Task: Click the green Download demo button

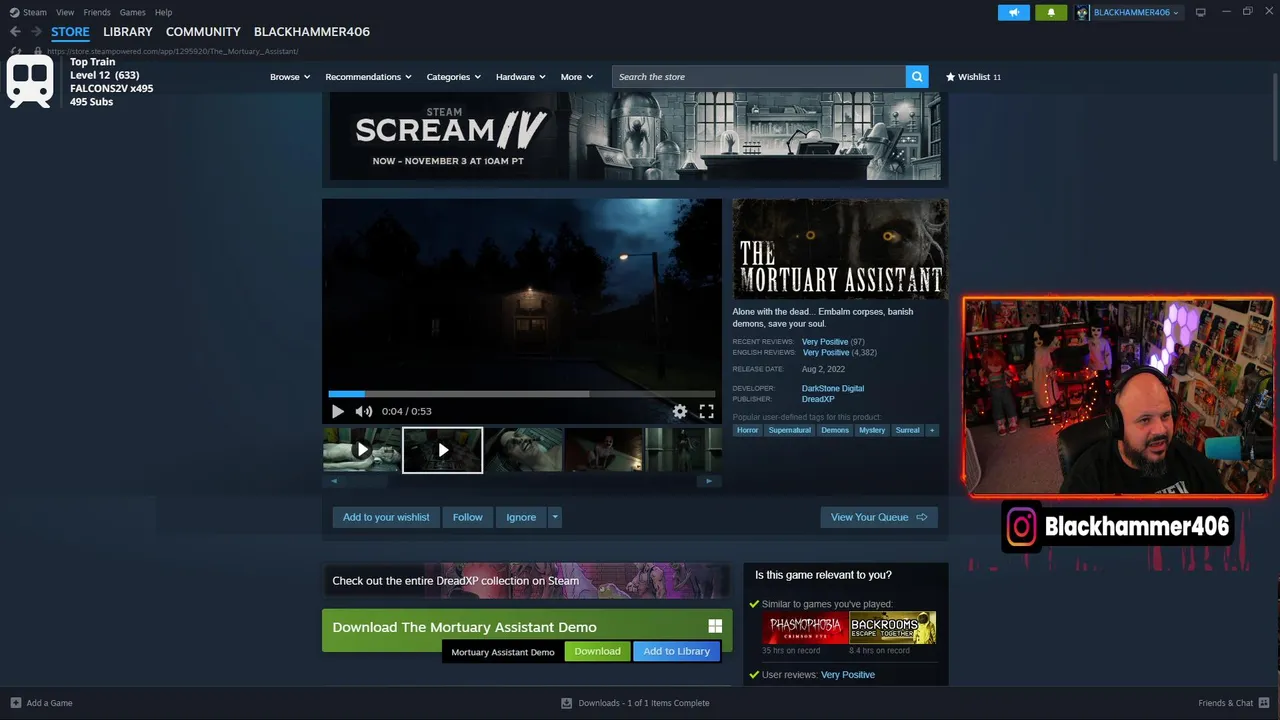Action: click(x=597, y=651)
